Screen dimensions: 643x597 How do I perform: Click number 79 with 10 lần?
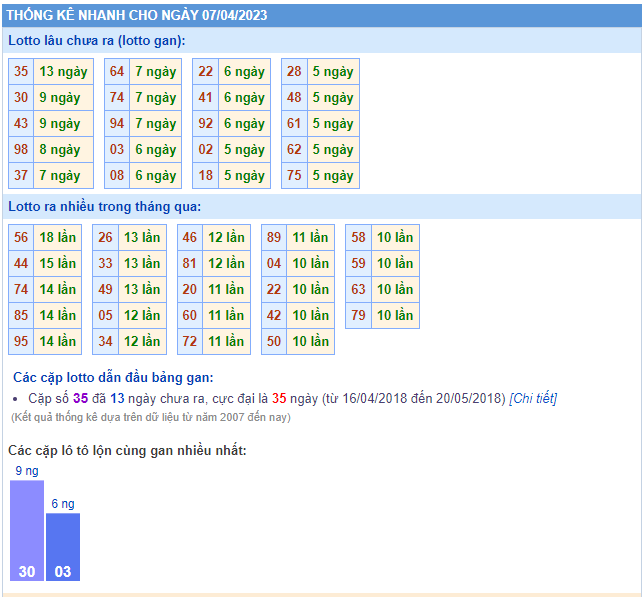click(358, 316)
